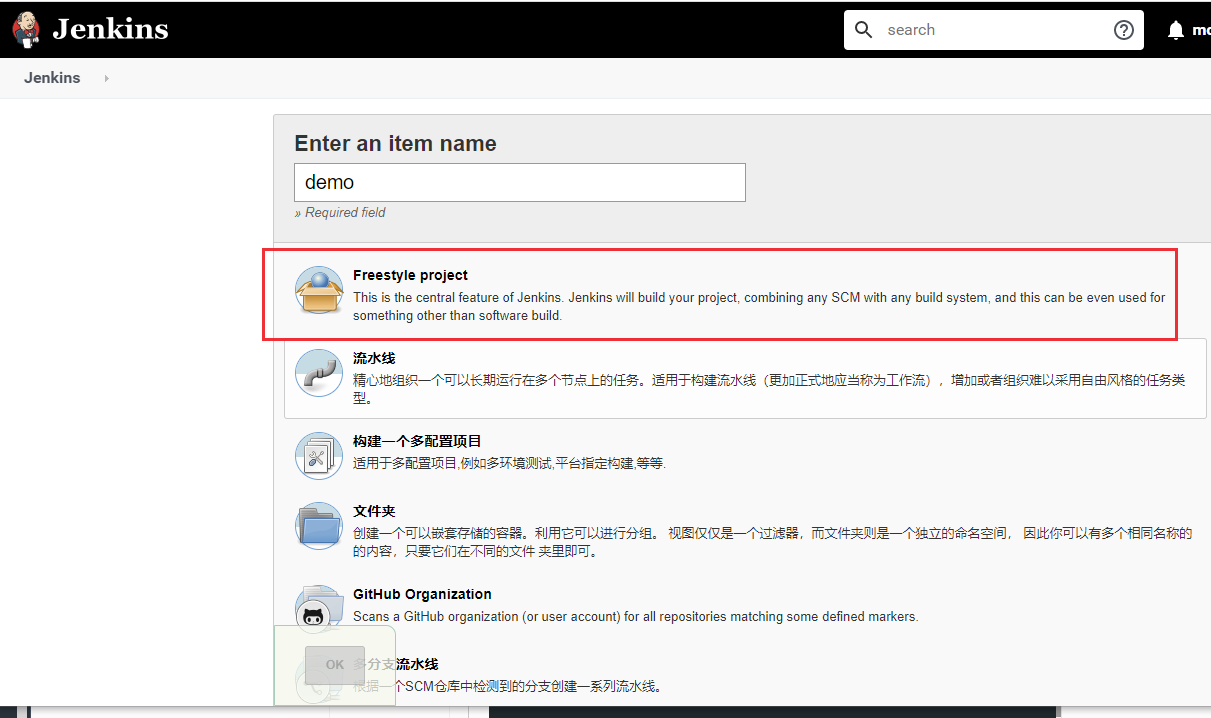Go to Jenkins breadcrumb link
Viewport: 1211px width, 718px height.
point(52,78)
